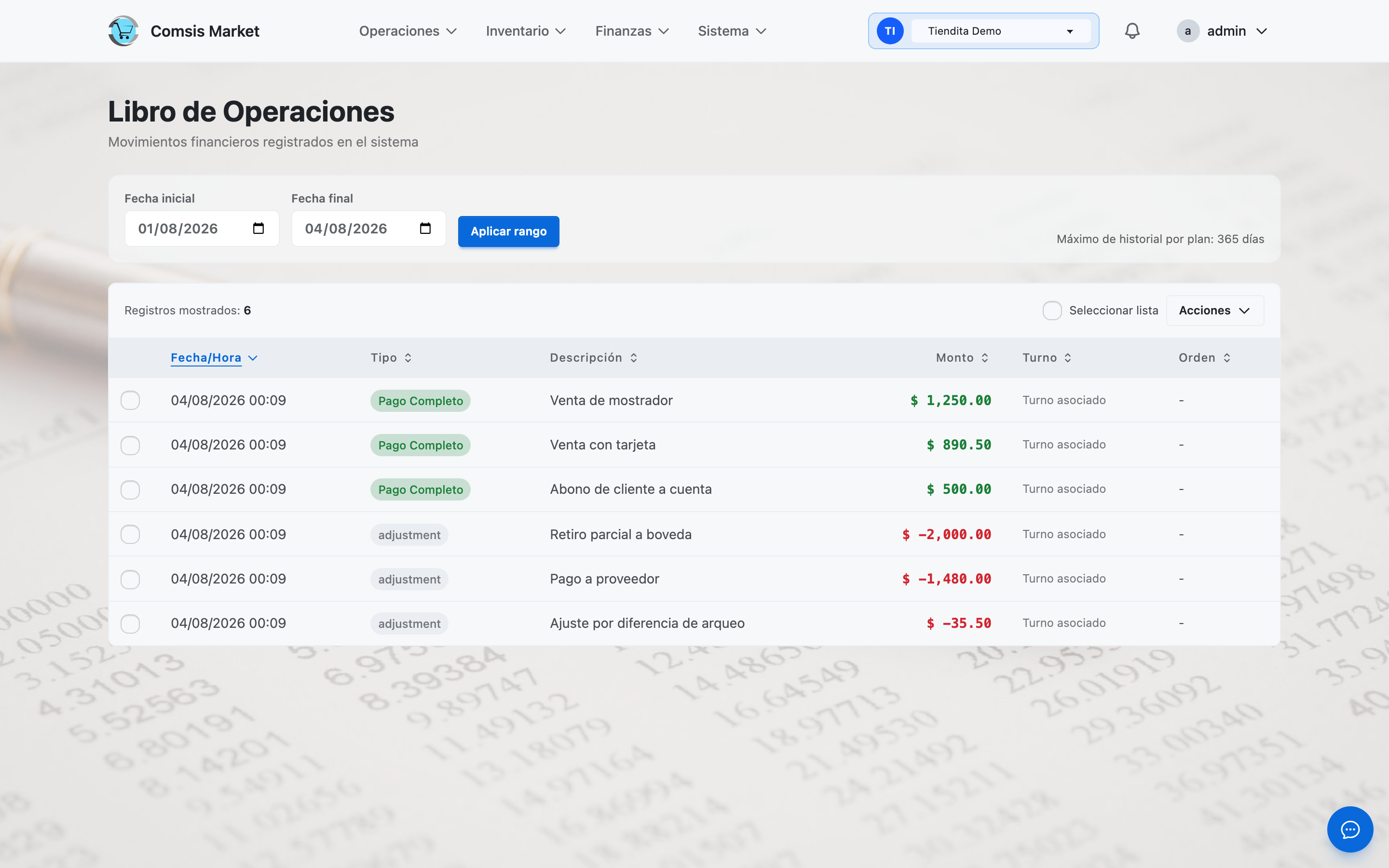Click the $ 500.00 amount

point(958,489)
